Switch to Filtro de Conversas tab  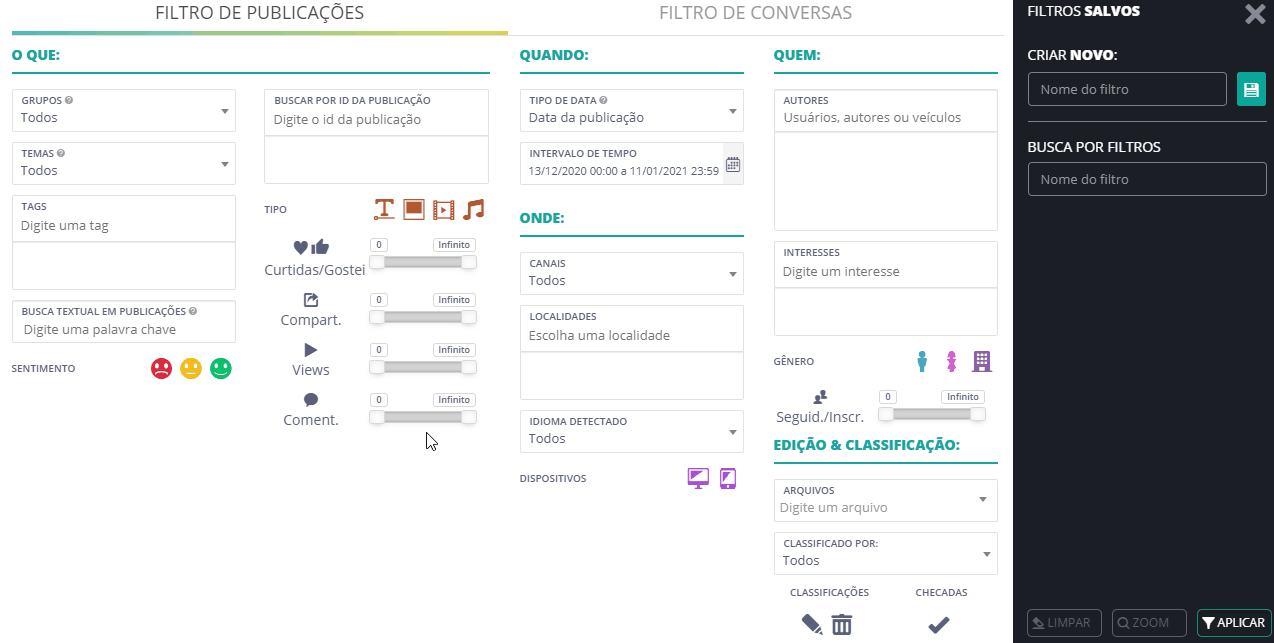pos(756,13)
